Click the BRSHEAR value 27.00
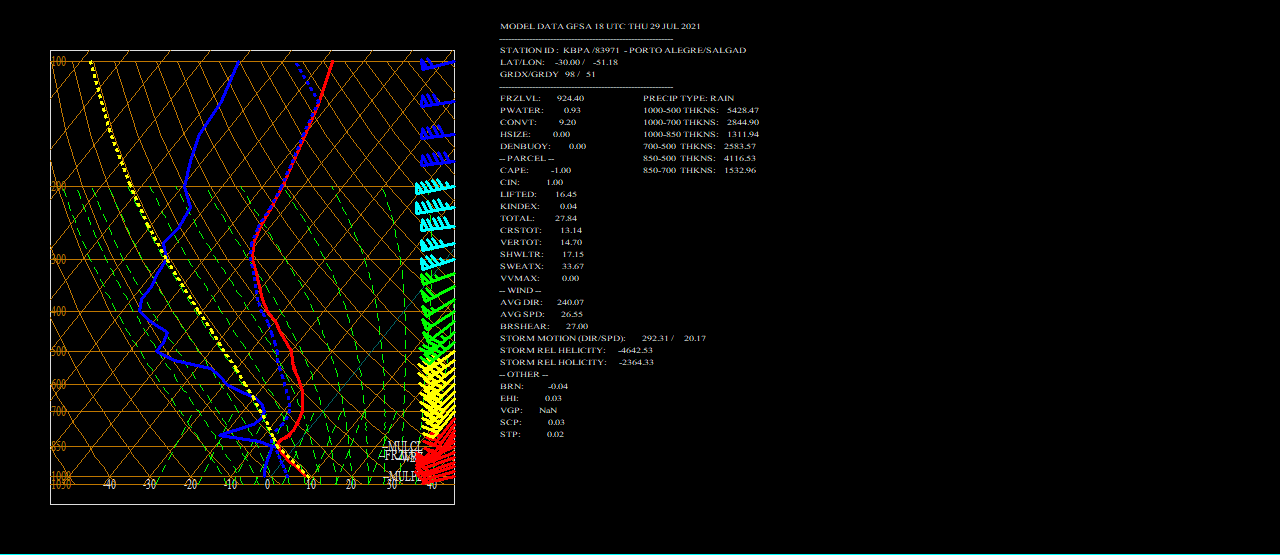 click(577, 326)
